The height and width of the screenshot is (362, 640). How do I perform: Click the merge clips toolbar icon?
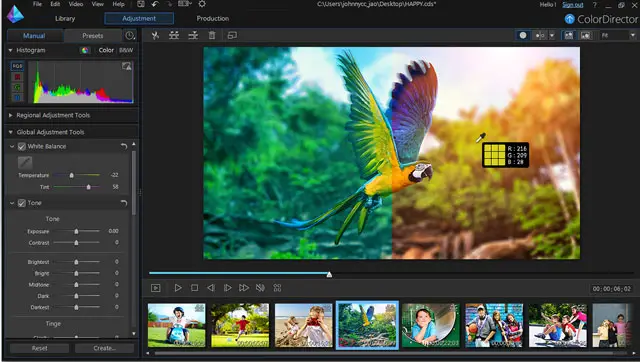coord(193,36)
